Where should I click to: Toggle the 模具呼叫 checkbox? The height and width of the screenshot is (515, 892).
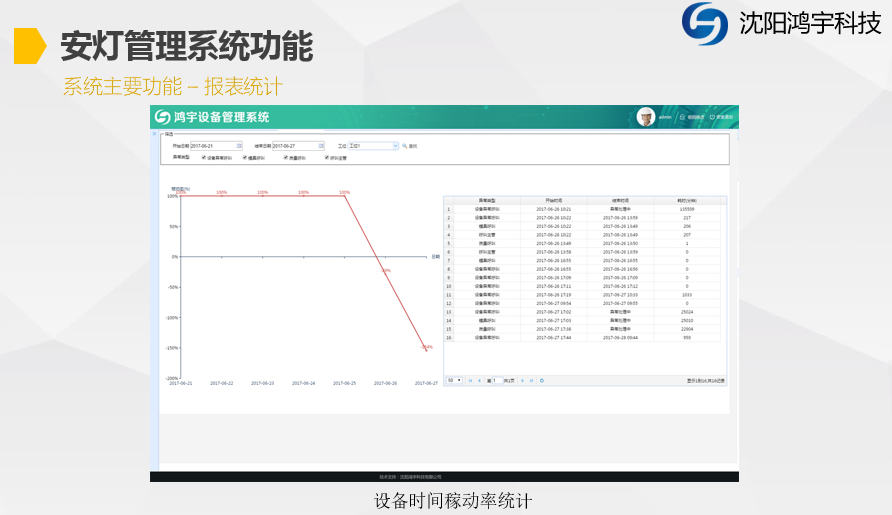[245, 157]
